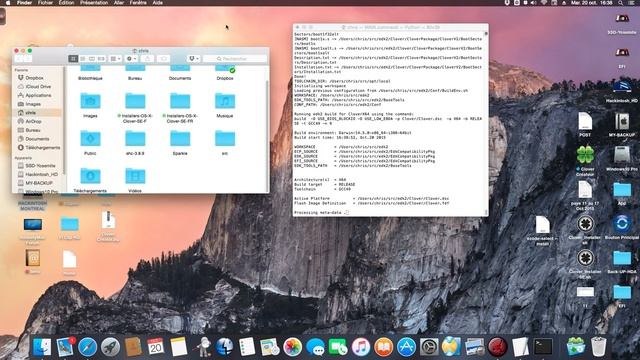Select Dropbox in Finder sidebar
Screen dimensions: 640x360
[38, 78]
